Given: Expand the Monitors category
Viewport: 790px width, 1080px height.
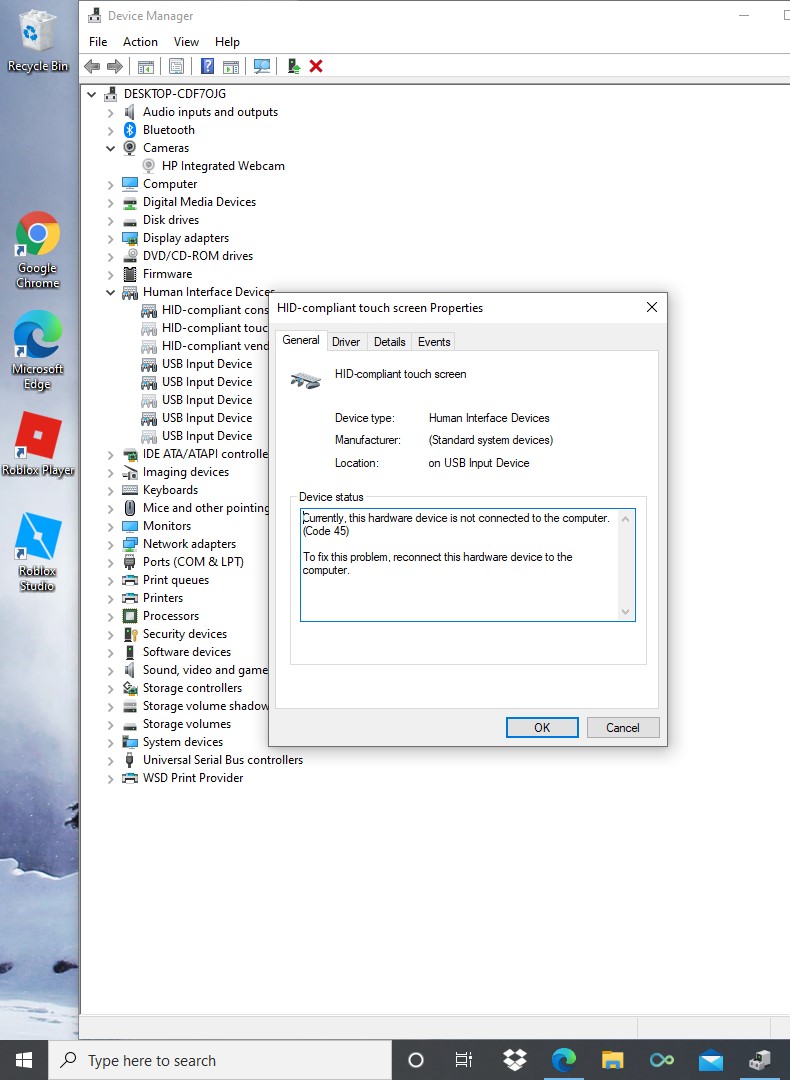Looking at the screenshot, I should pos(110,526).
